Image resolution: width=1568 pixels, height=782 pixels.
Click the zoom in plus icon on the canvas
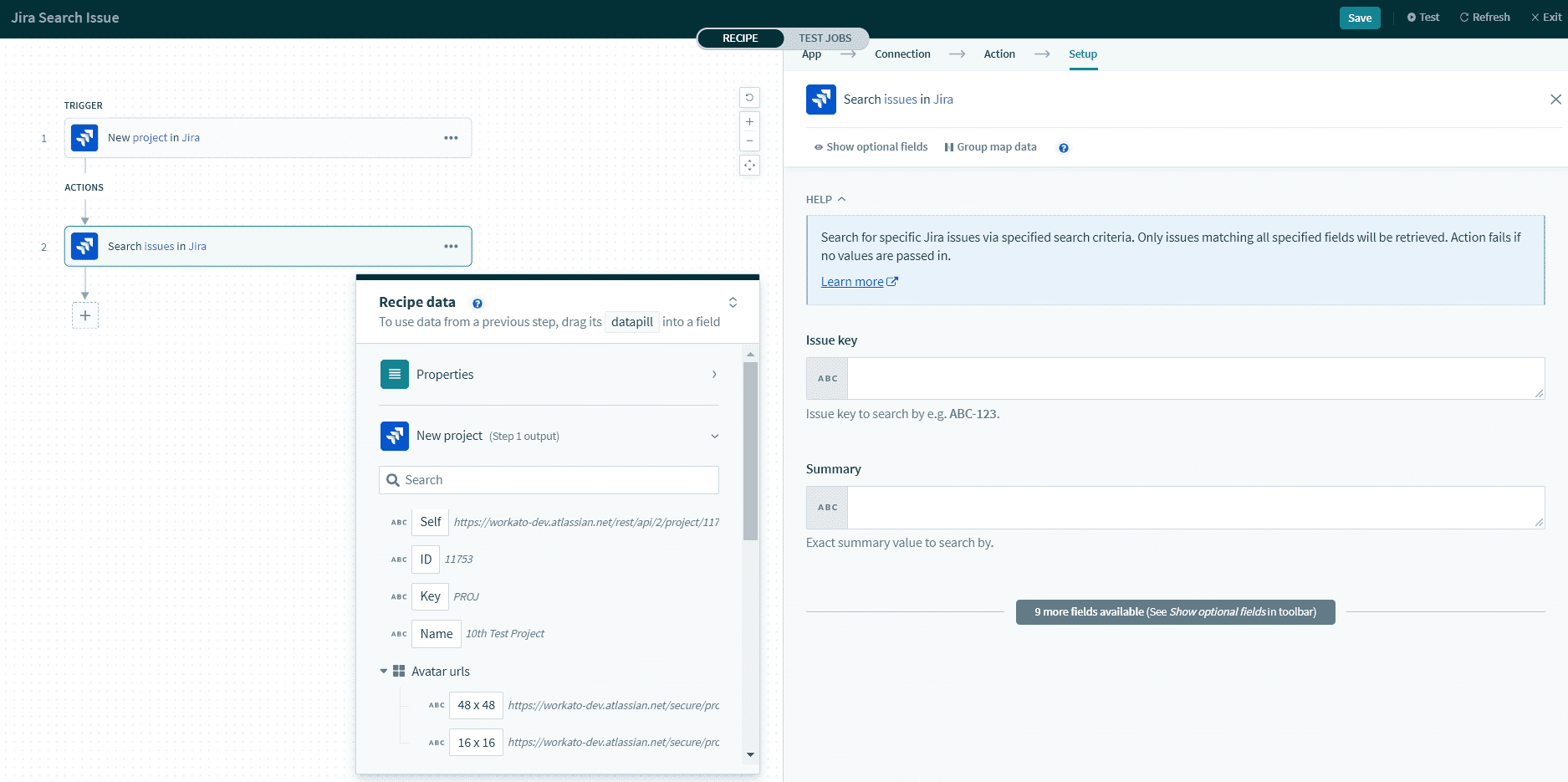[749, 120]
